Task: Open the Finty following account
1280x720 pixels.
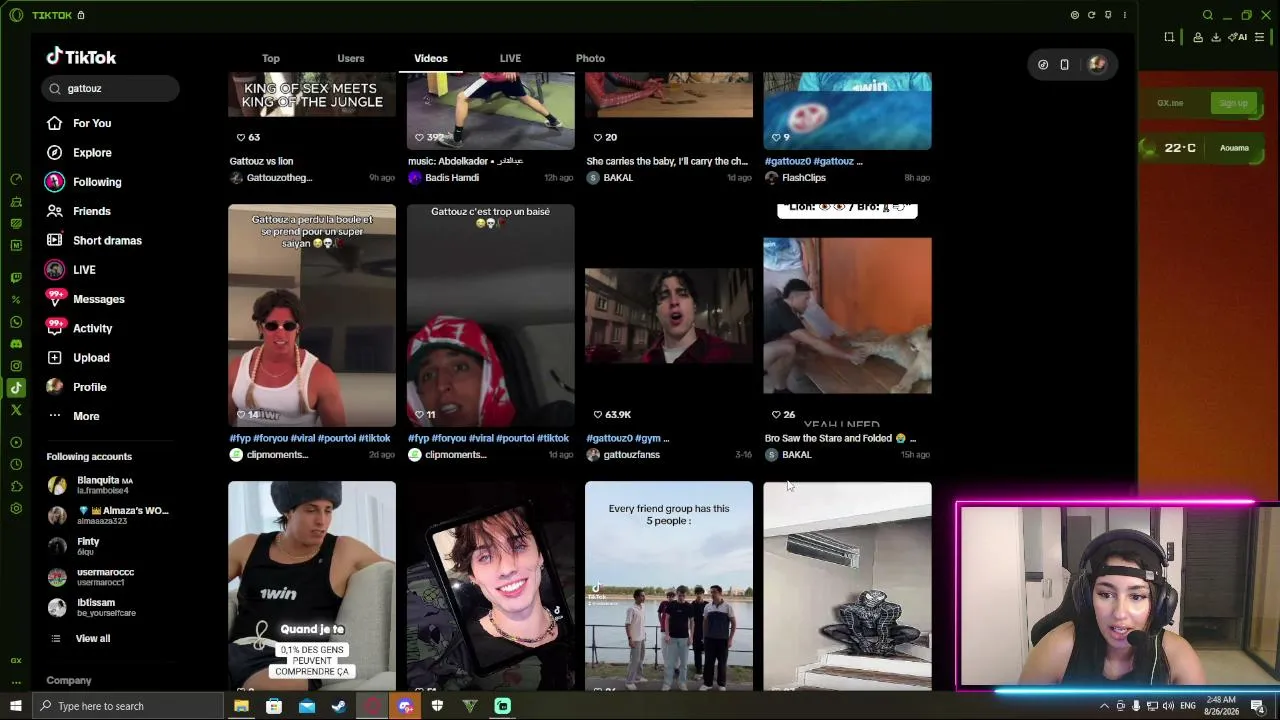Action: coord(71,546)
